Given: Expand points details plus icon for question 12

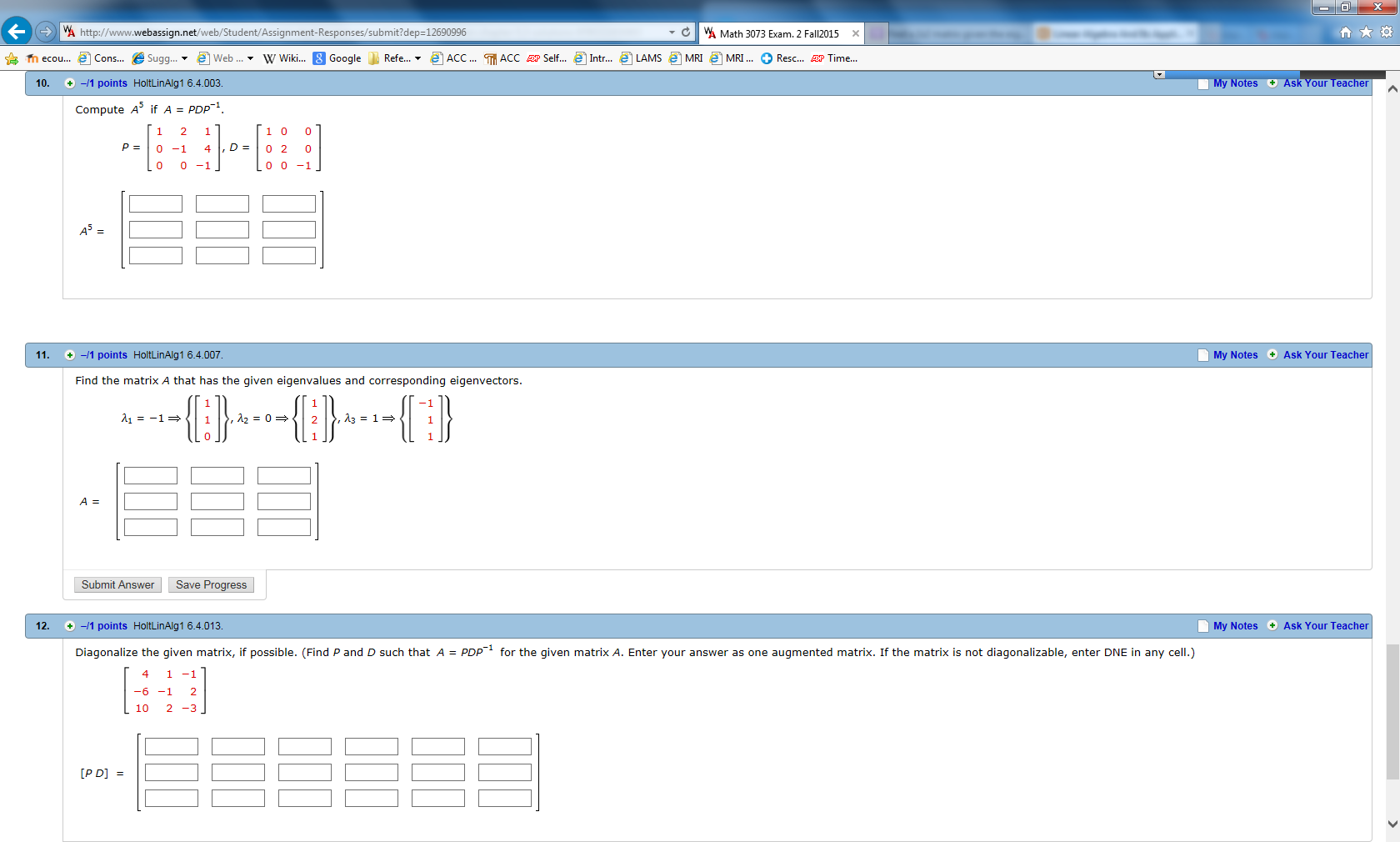Looking at the screenshot, I should (x=70, y=626).
